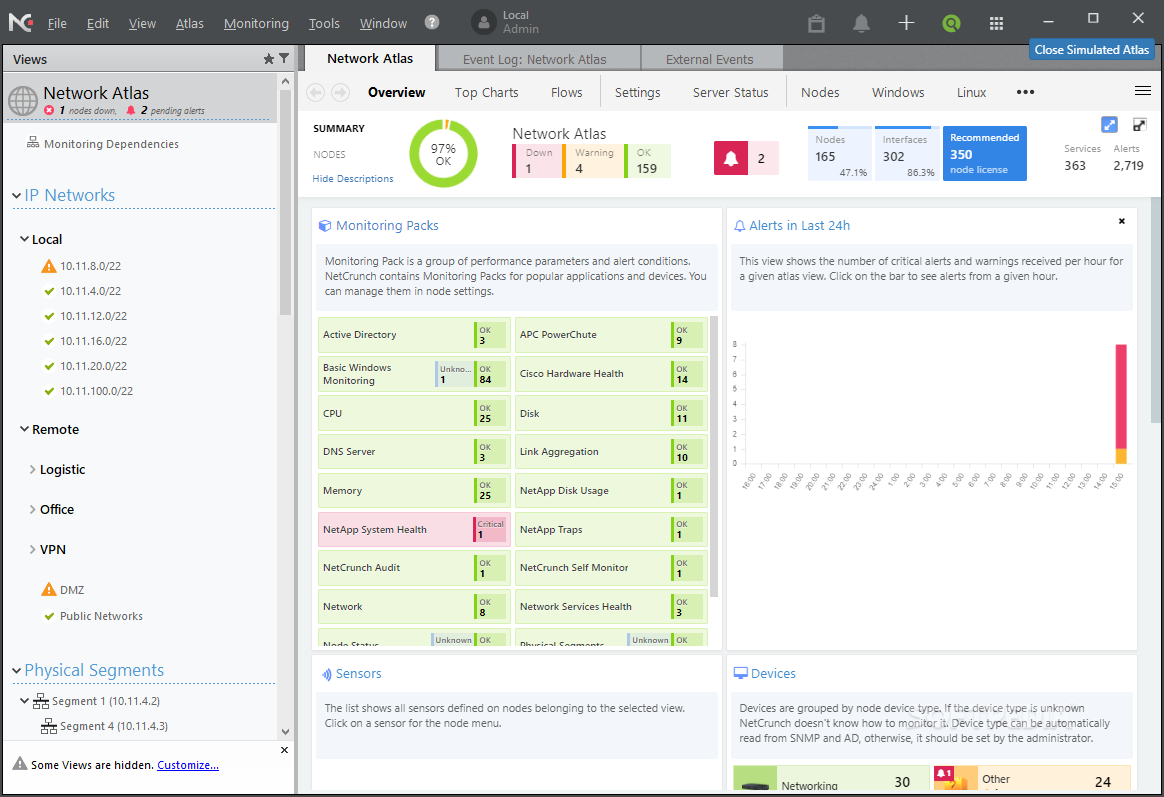Collapse the IP Networks section
This screenshot has width=1164, height=797.
pos(16,196)
